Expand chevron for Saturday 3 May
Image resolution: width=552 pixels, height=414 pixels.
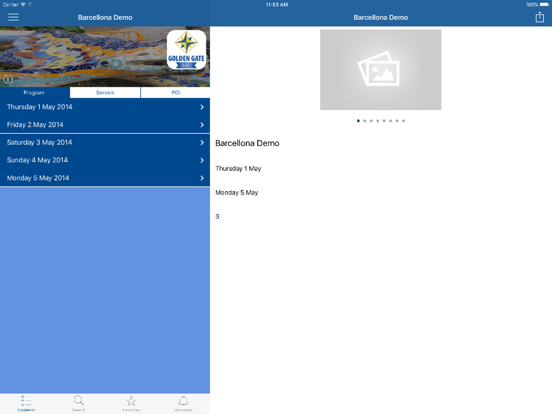pos(202,143)
